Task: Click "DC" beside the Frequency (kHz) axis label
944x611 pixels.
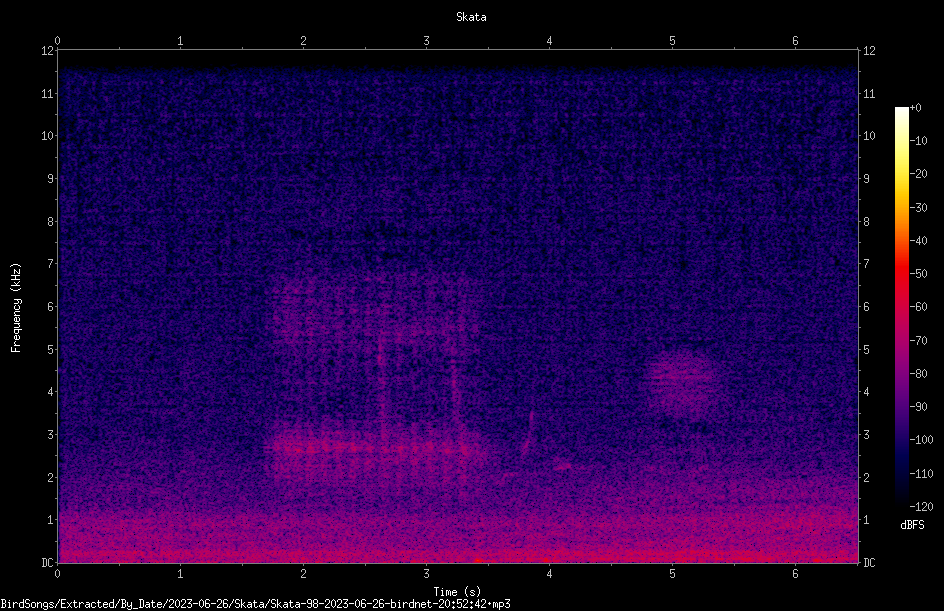Action: coord(47,562)
